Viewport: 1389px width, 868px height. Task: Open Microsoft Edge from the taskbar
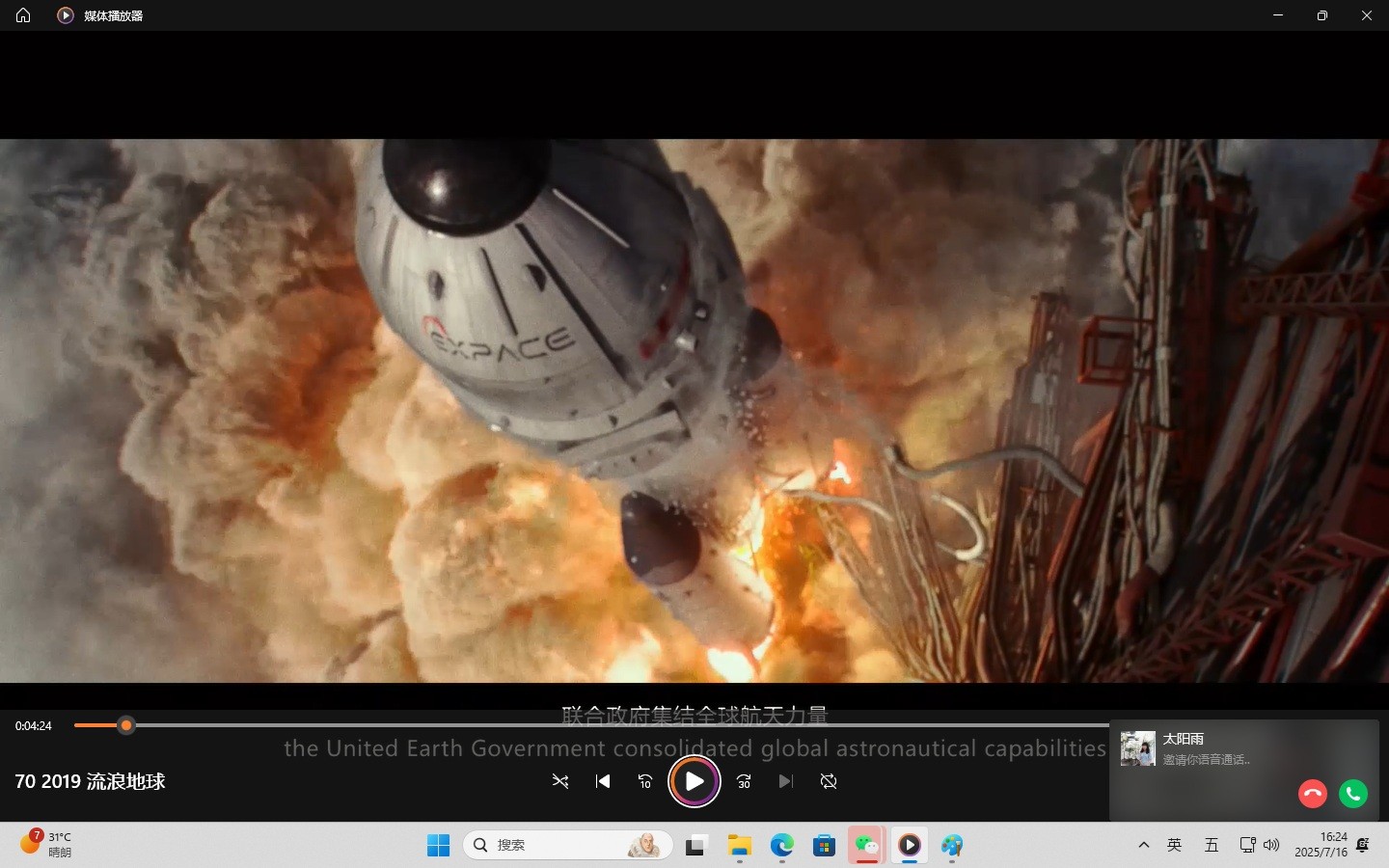[781, 846]
